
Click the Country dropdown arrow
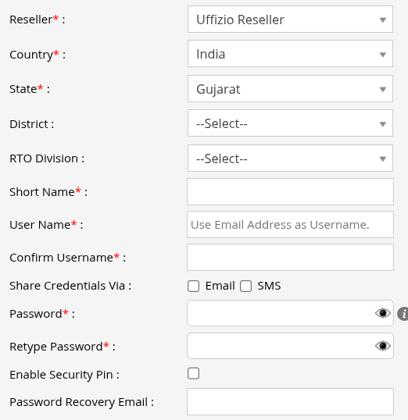click(x=383, y=55)
